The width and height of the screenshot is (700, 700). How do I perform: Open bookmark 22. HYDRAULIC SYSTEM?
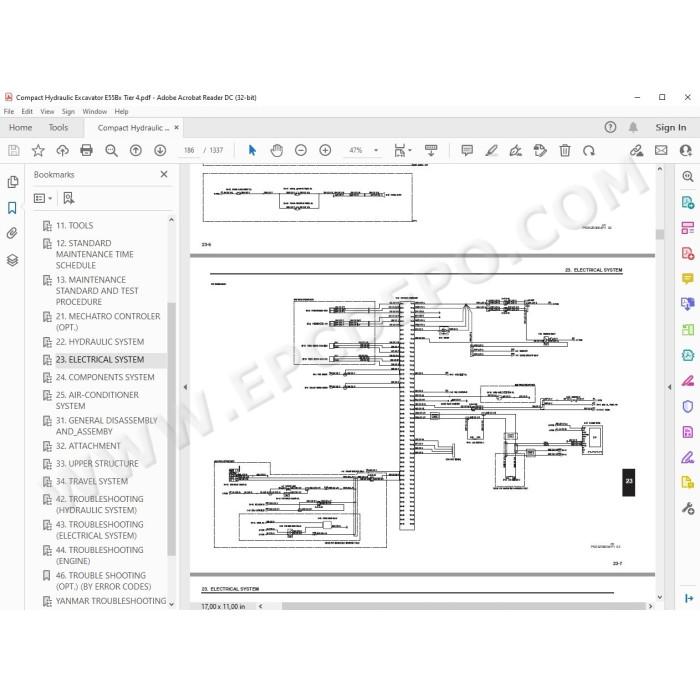click(x=100, y=342)
